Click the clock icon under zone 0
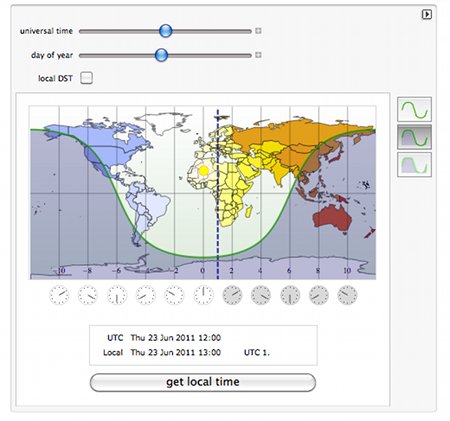 tap(203, 295)
